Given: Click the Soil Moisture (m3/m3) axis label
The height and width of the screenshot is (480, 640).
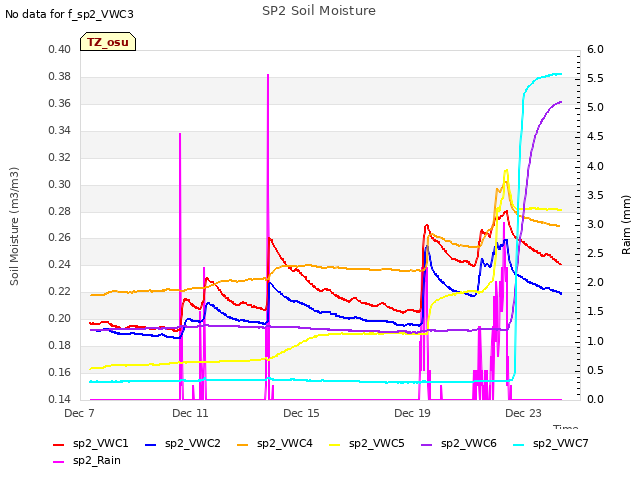Looking at the screenshot, I should pos(14,226).
